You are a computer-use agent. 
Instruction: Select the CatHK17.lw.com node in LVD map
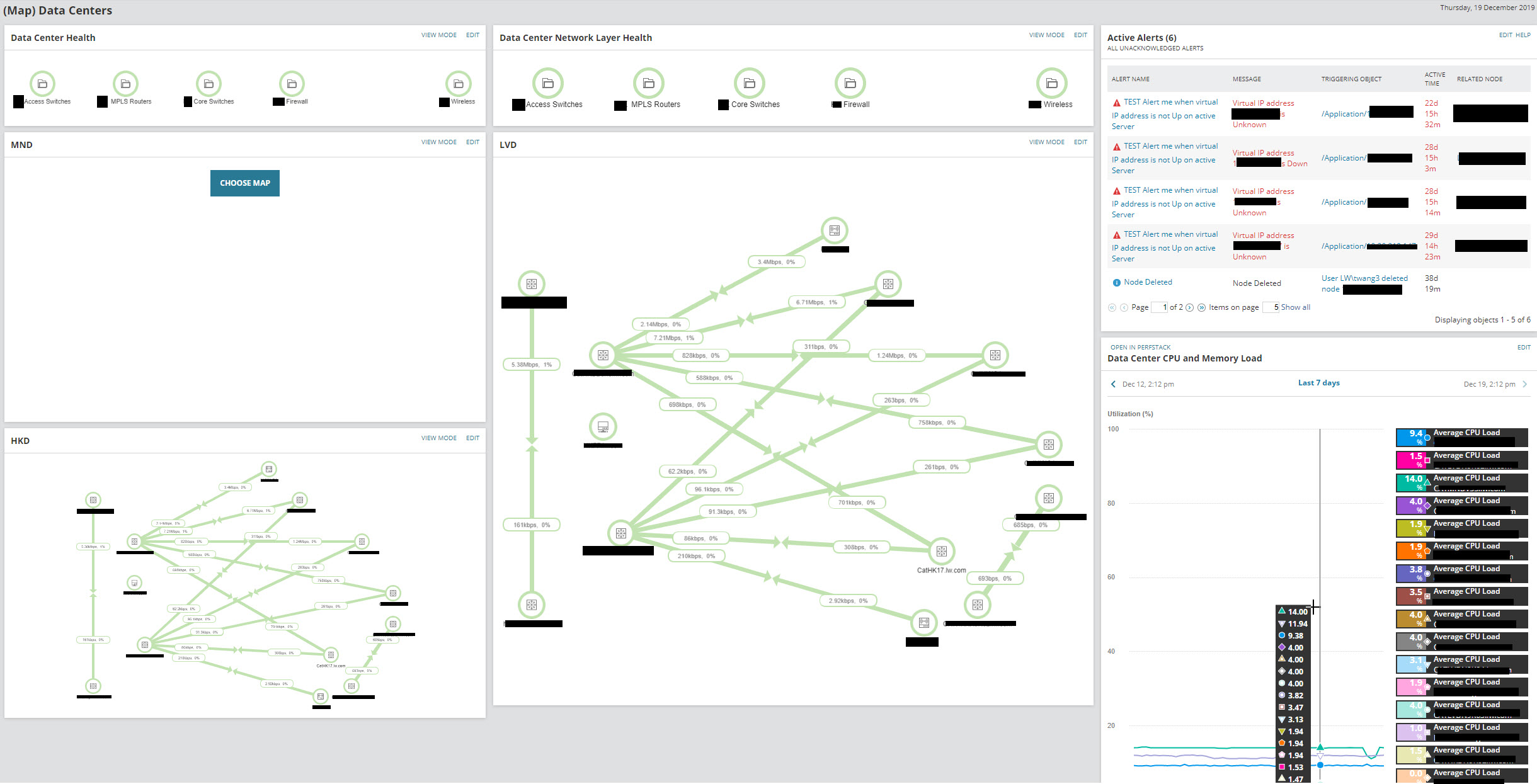click(941, 552)
